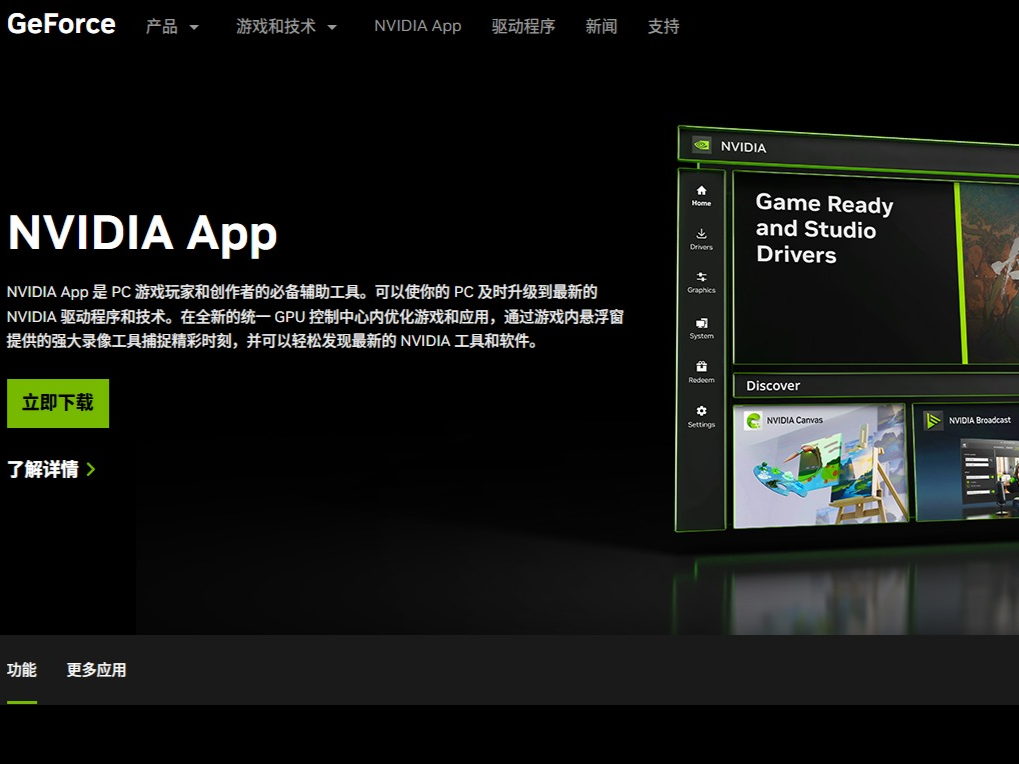1019x764 pixels.
Task: Click the NVIDIA Broadcast app icon
Action: click(x=933, y=421)
